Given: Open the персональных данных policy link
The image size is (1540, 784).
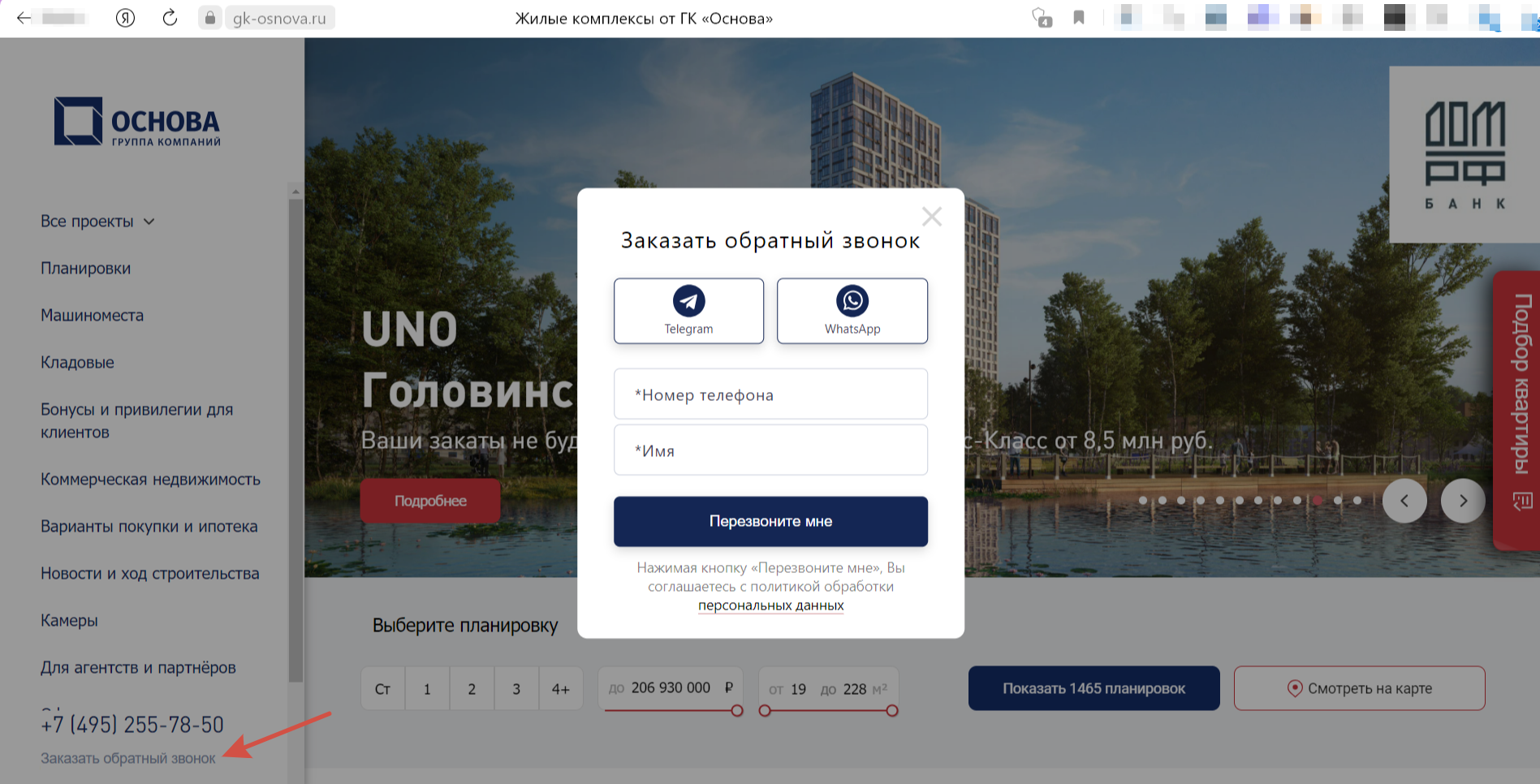Looking at the screenshot, I should coord(770,605).
